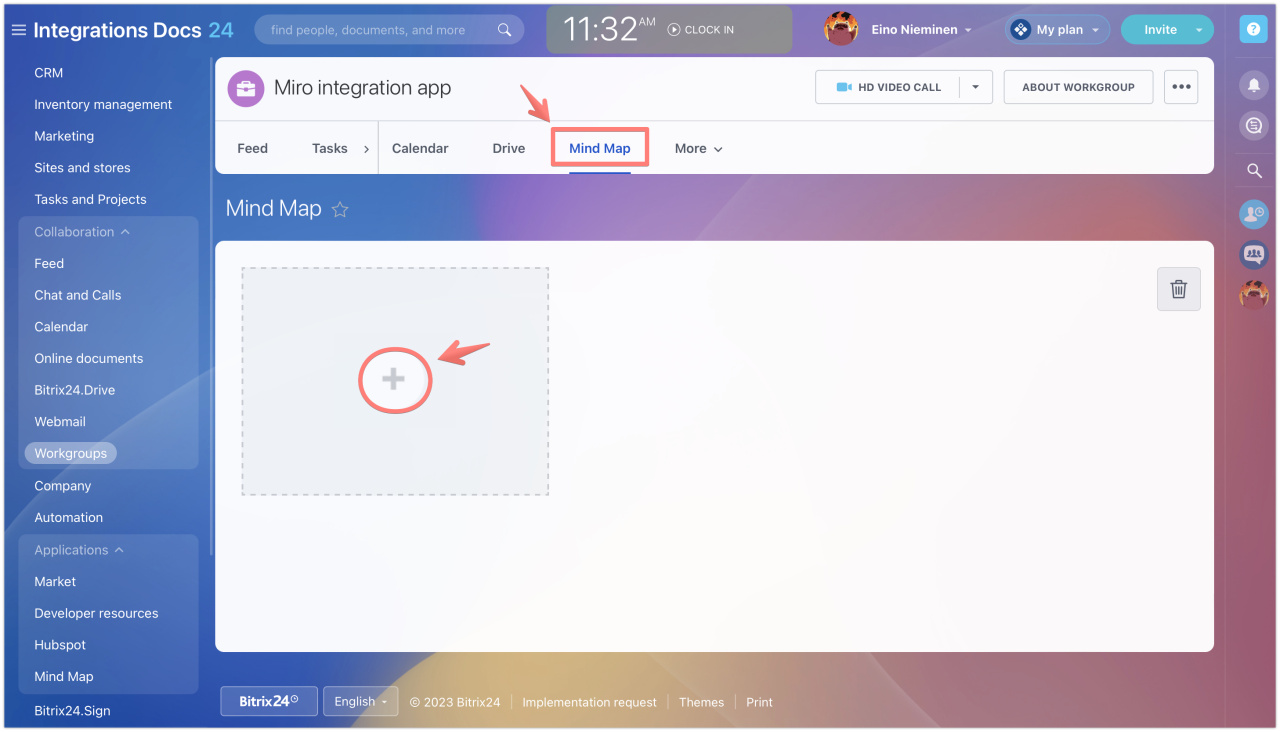
Task: Open Developer resources menu item
Action: pyautogui.click(x=96, y=614)
